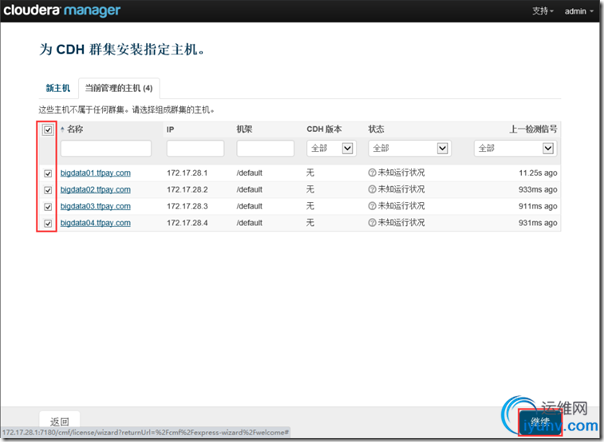Click IP address 172.17.28.4
The height and width of the screenshot is (442, 604).
[x=187, y=223]
